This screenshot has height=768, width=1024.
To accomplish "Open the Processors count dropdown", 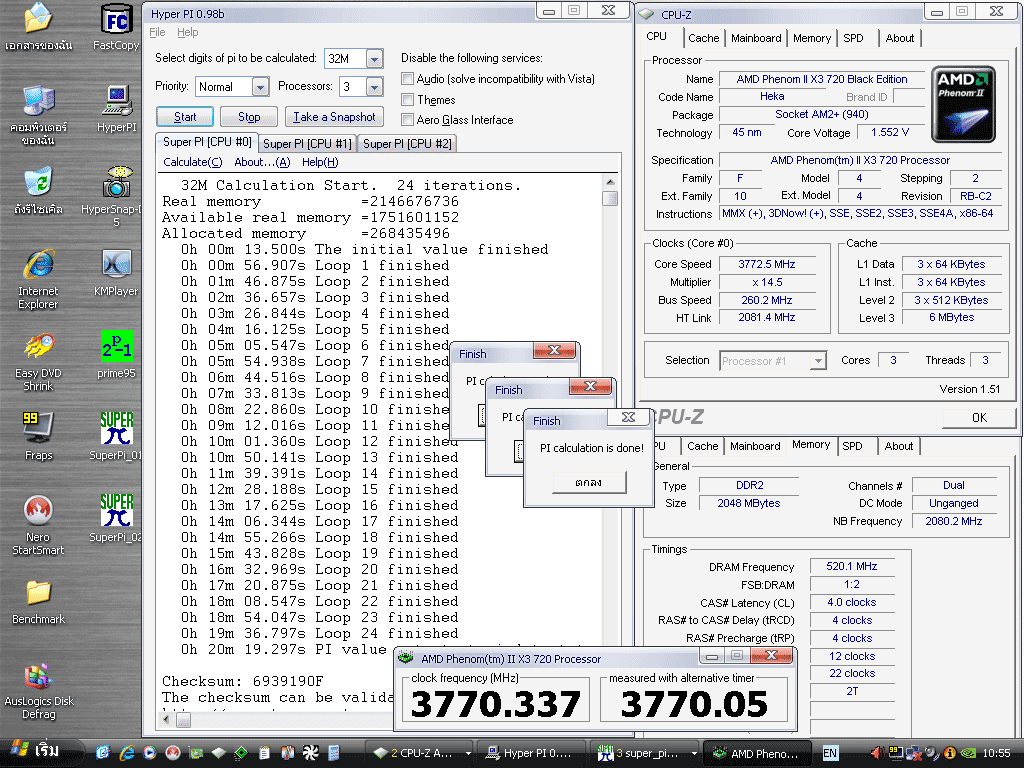I will coord(374,86).
